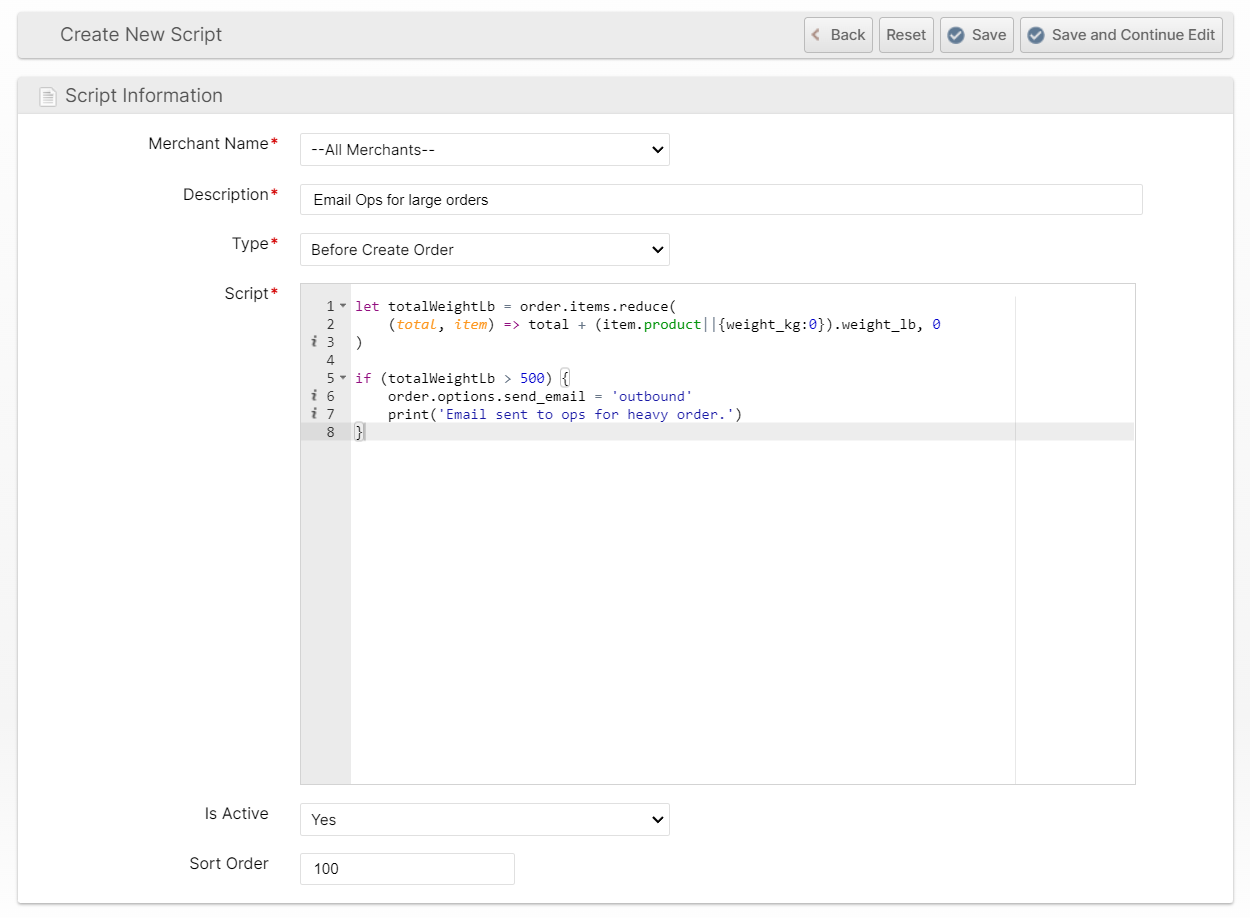The height and width of the screenshot is (918, 1250).
Task: Open the Type dropdown
Action: point(484,250)
